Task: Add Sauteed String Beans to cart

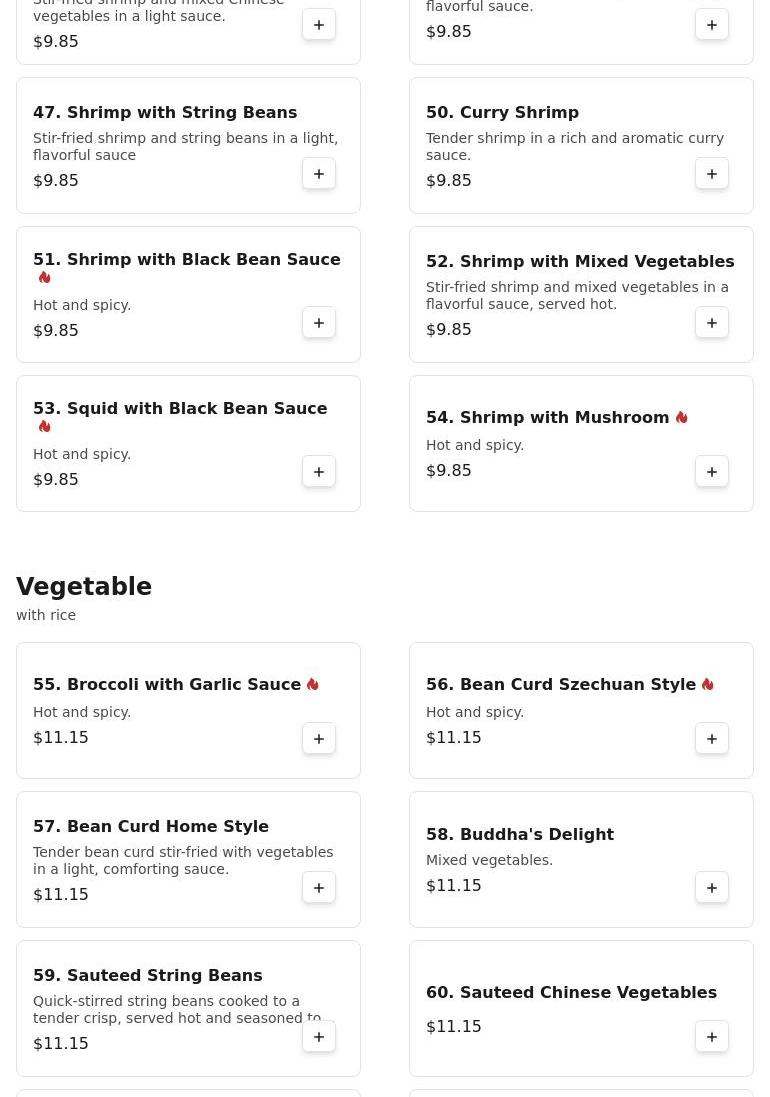Action: pyautogui.click(x=319, y=1037)
